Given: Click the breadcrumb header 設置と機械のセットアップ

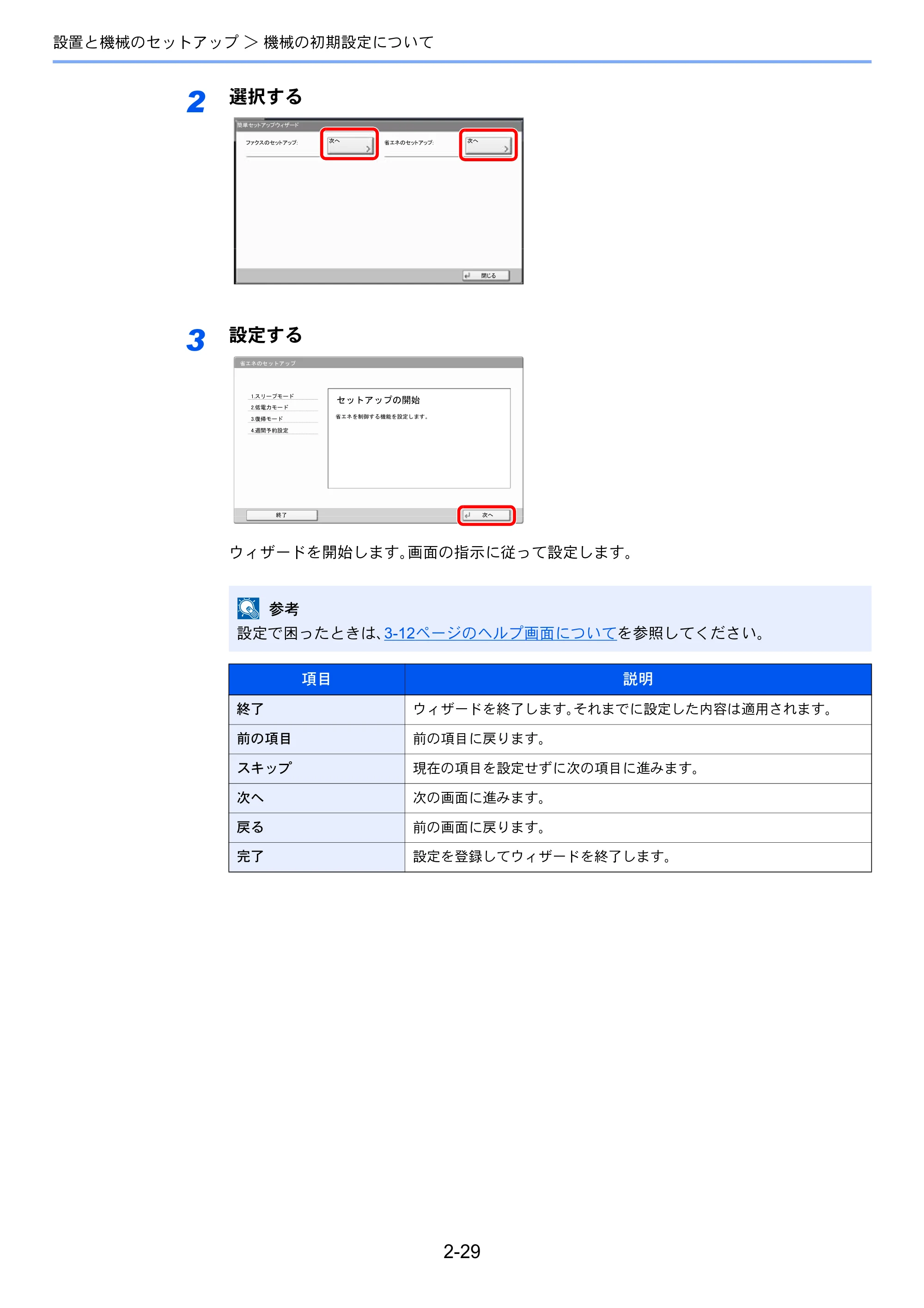Looking at the screenshot, I should [146, 42].
